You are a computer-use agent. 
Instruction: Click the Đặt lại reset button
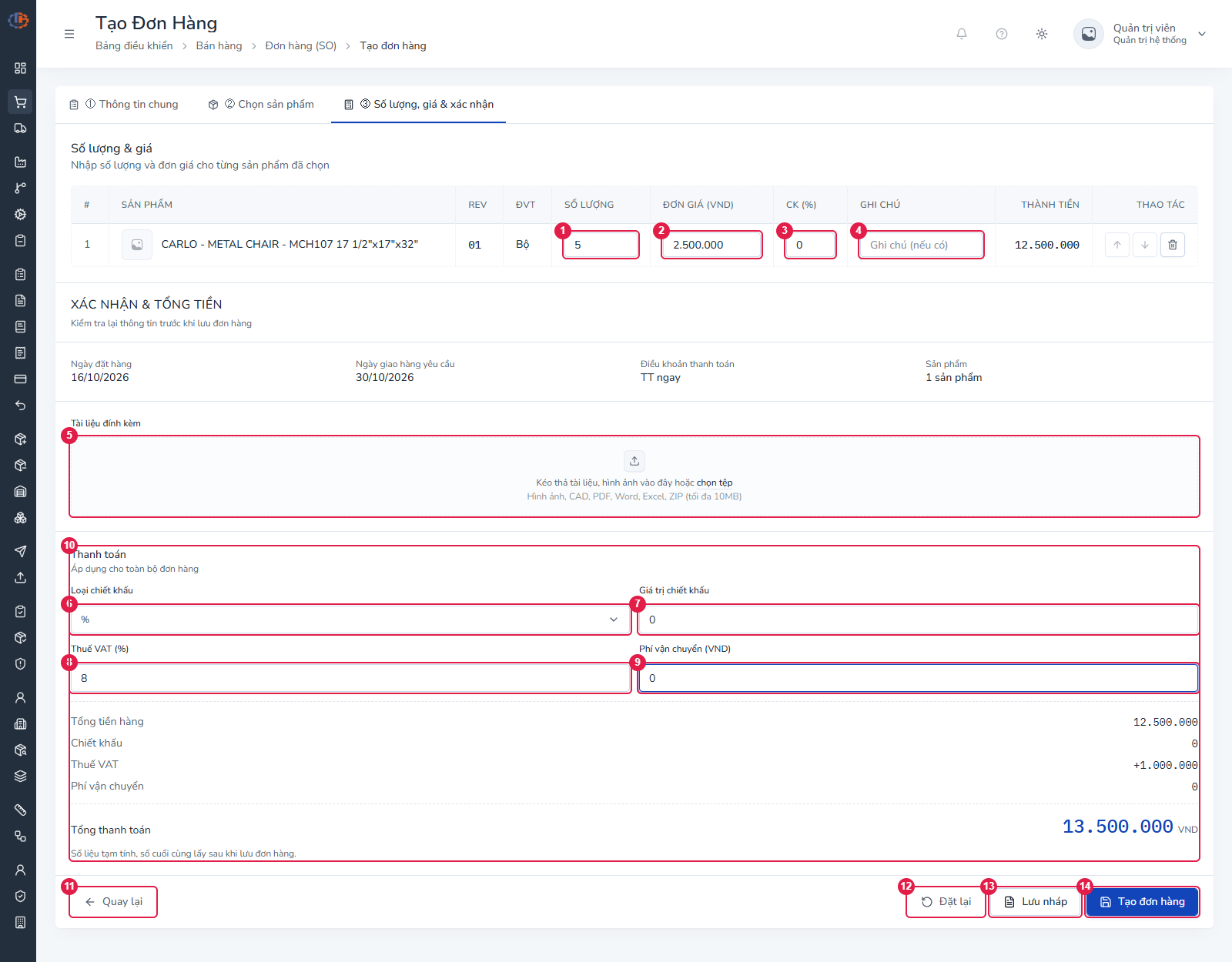(946, 902)
